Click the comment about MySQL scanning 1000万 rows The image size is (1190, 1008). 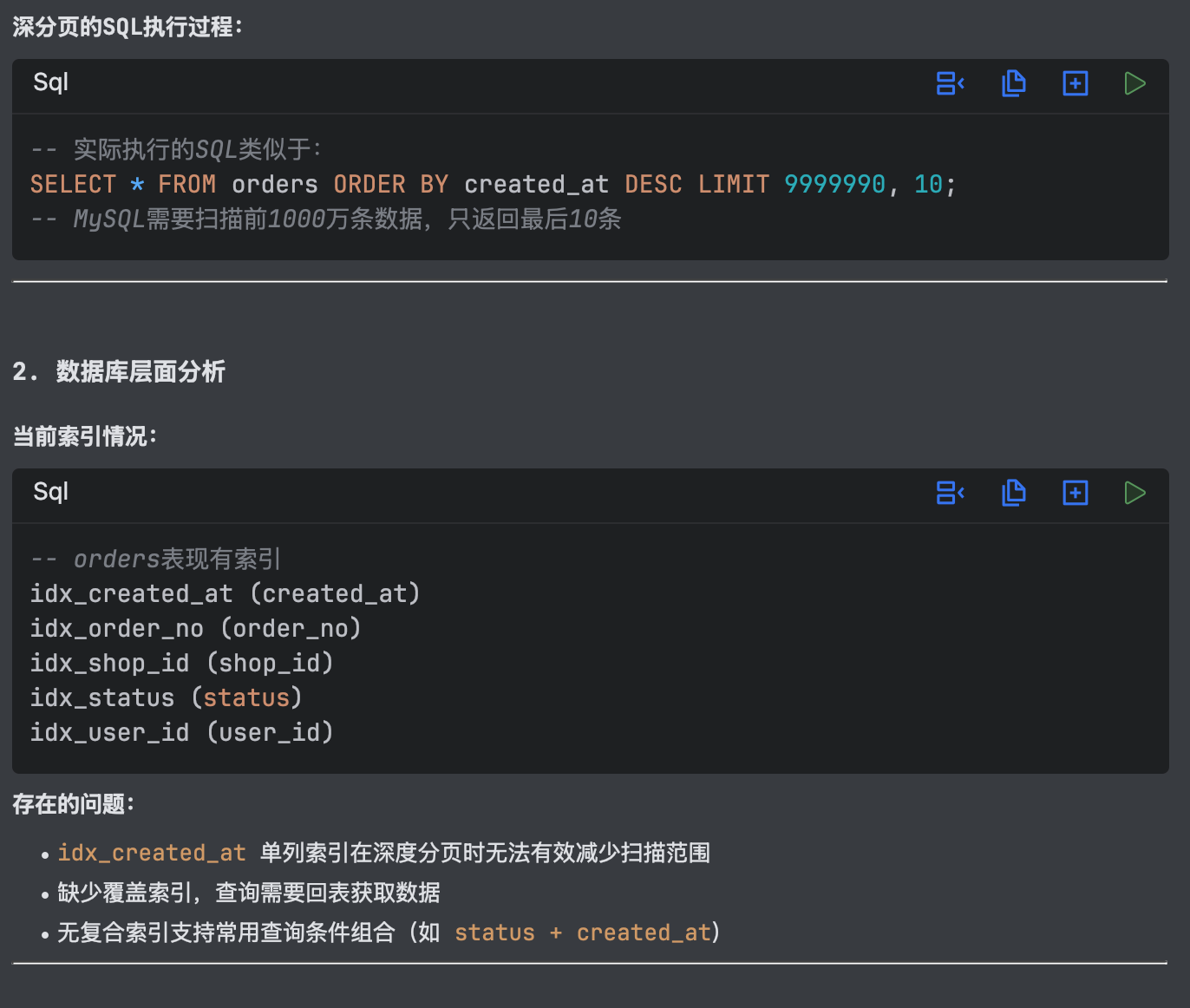point(326,219)
